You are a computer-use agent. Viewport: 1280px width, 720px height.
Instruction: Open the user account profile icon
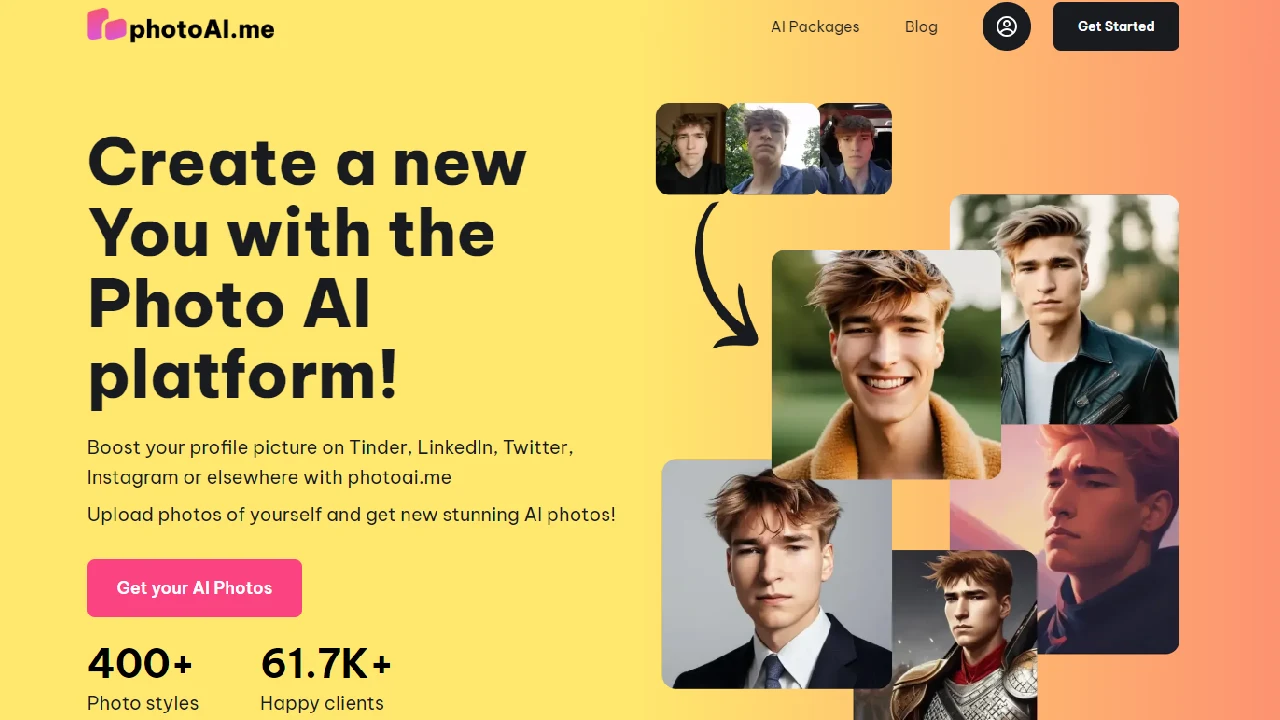tap(1007, 27)
